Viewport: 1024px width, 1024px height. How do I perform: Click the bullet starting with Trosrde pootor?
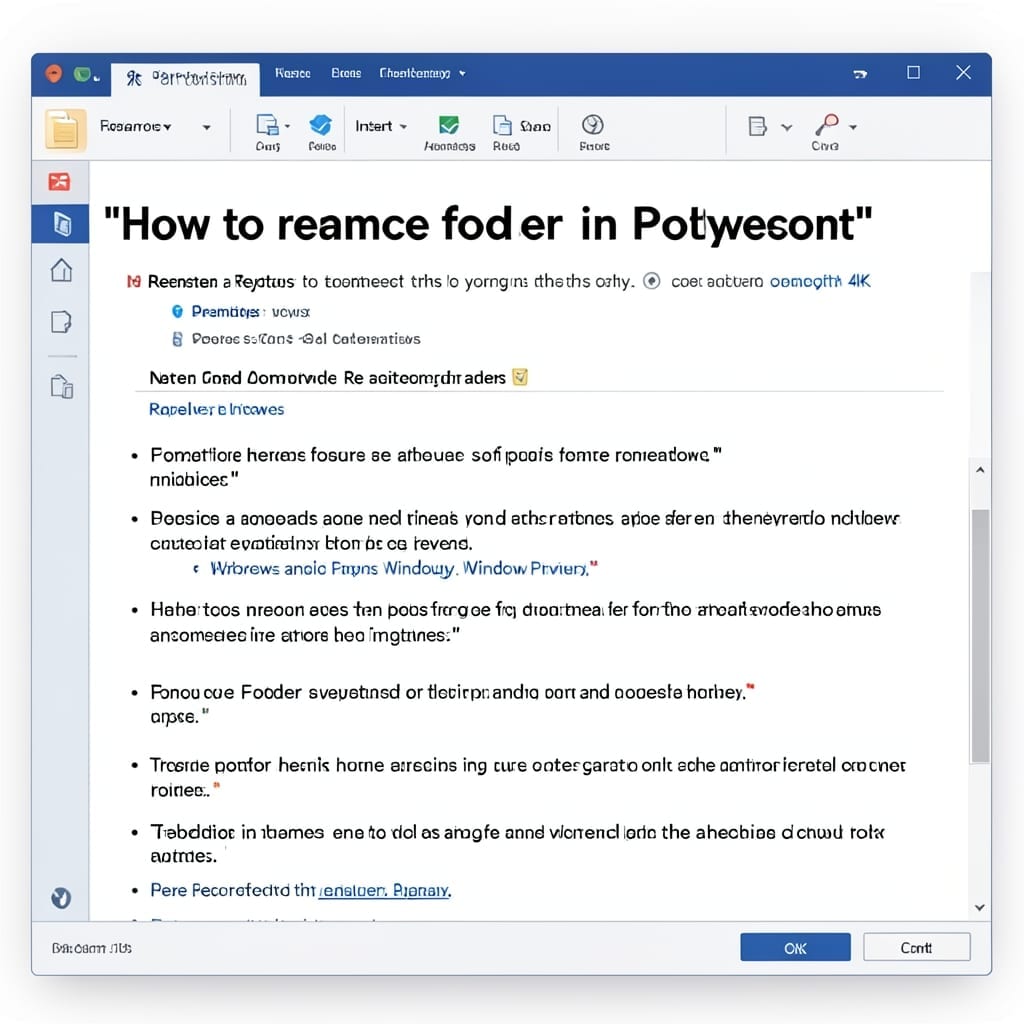pyautogui.click(x=527, y=777)
